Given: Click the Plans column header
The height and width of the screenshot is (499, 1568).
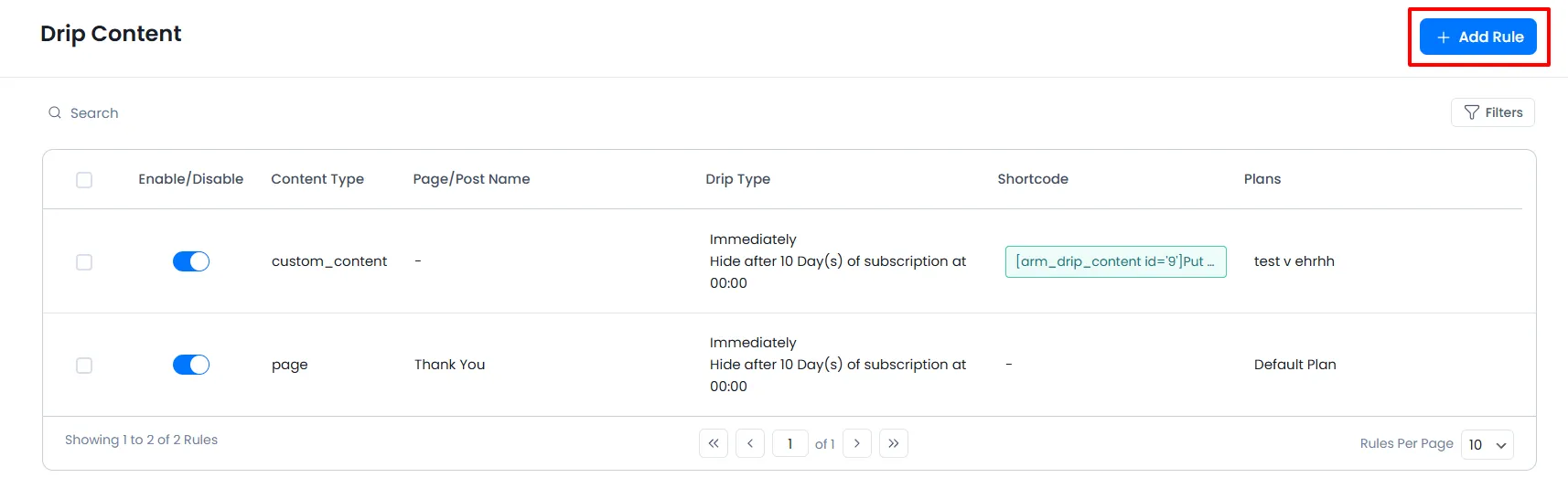Looking at the screenshot, I should coord(1262,179).
